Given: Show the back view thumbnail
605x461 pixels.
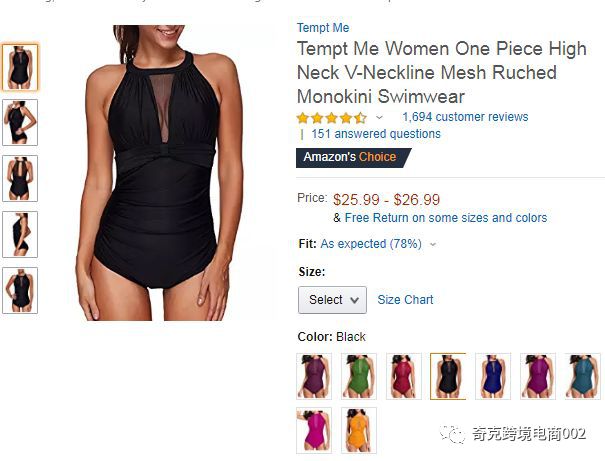Looking at the screenshot, I should pos(20,179).
